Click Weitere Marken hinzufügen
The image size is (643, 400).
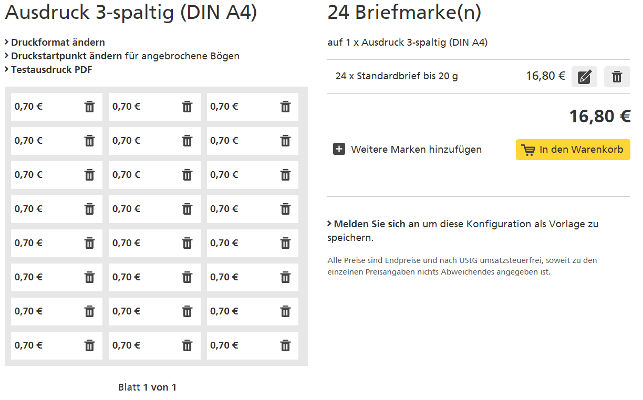pos(415,149)
